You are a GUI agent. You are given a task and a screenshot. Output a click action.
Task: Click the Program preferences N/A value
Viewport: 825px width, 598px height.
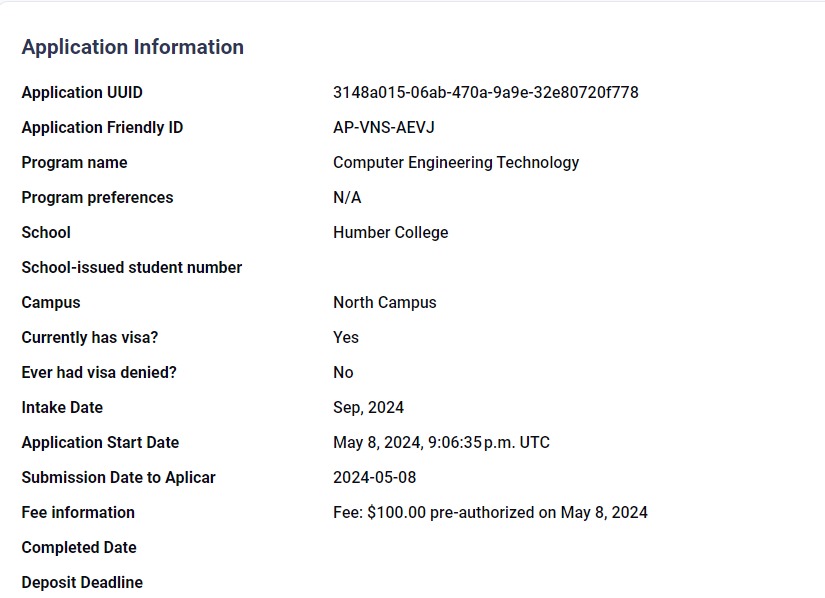point(347,198)
